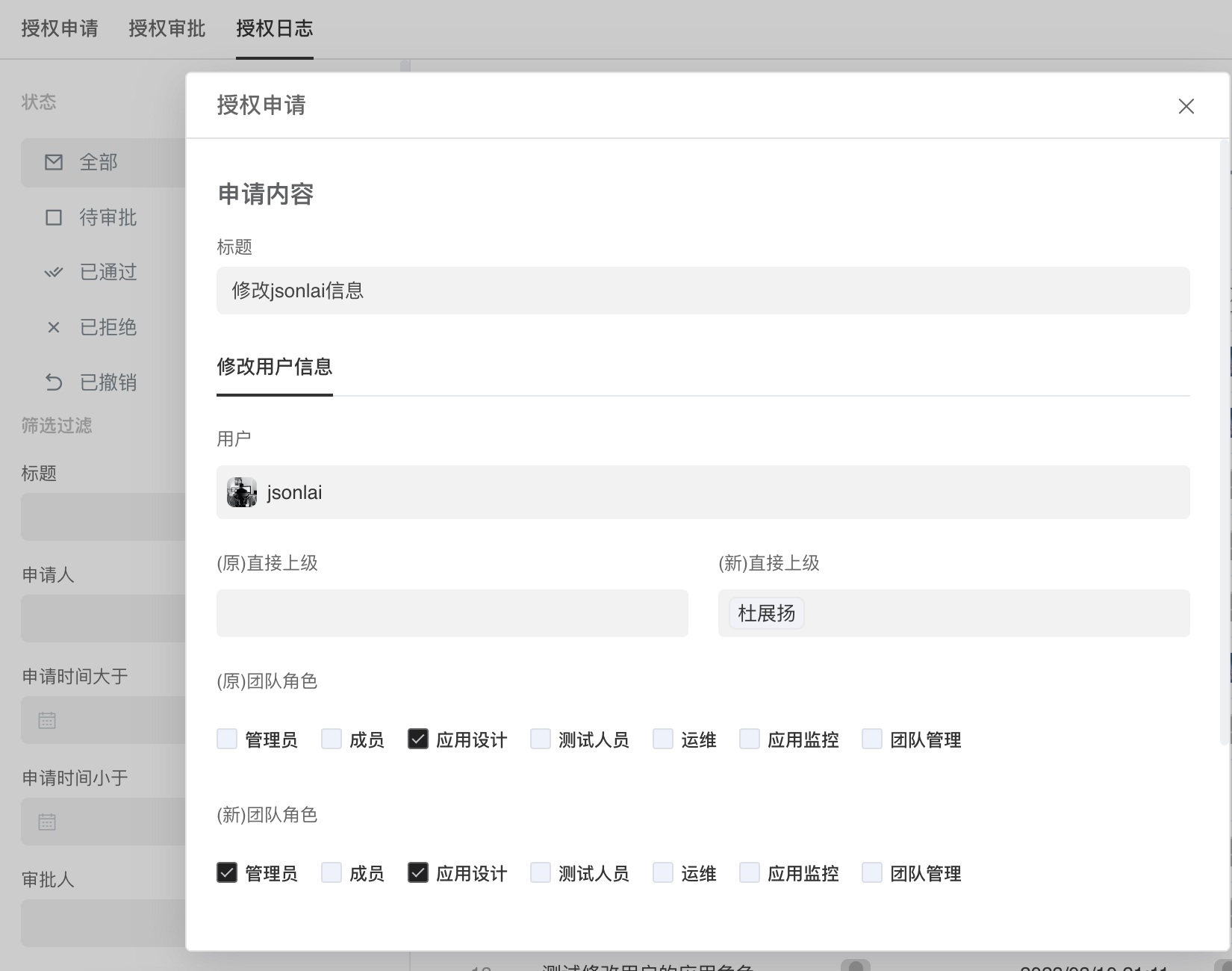This screenshot has height=971, width=1232.
Task: Click the 标题 field containing 修改jsonlai信息
Action: 702,291
